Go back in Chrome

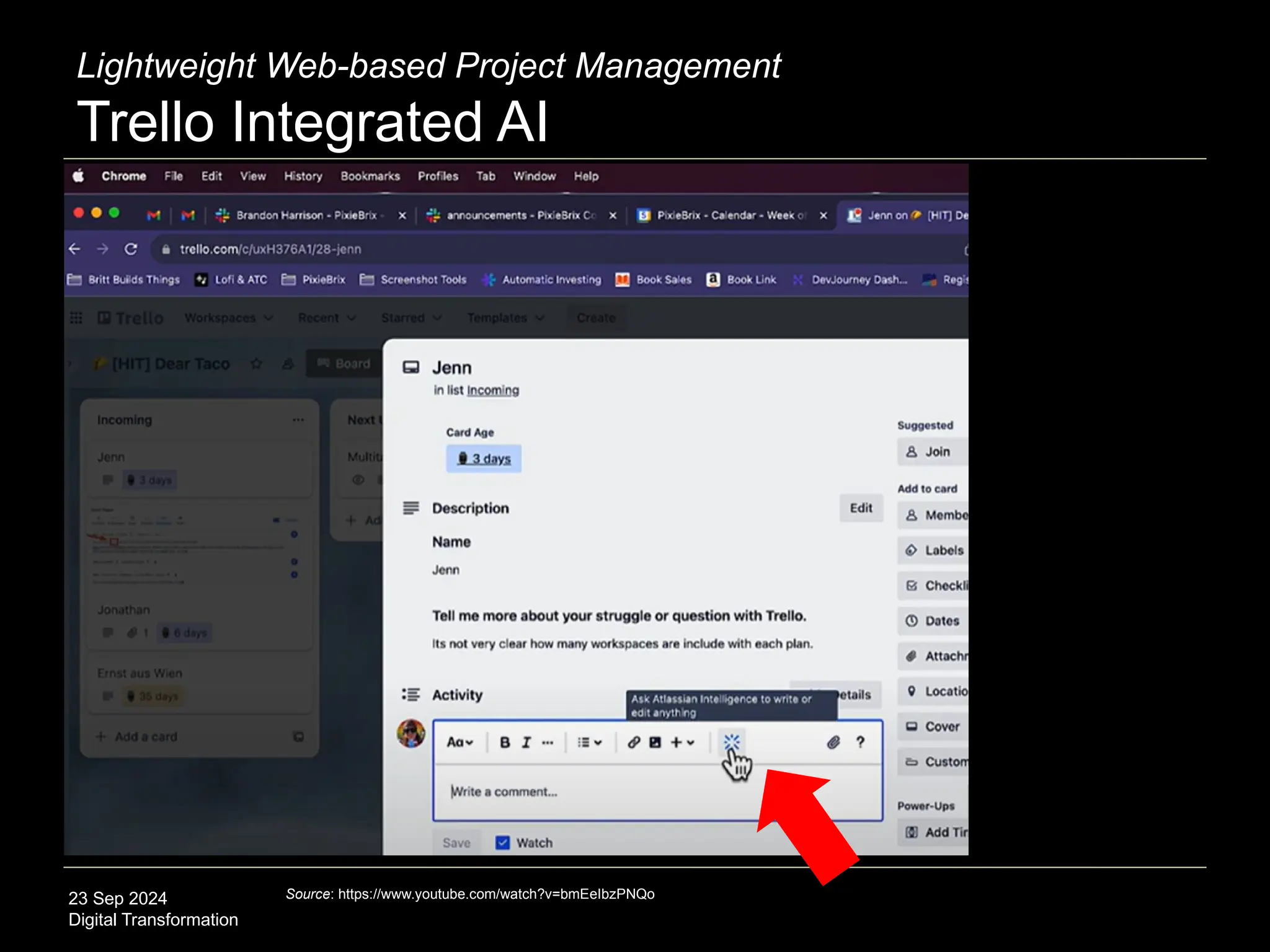74,249
